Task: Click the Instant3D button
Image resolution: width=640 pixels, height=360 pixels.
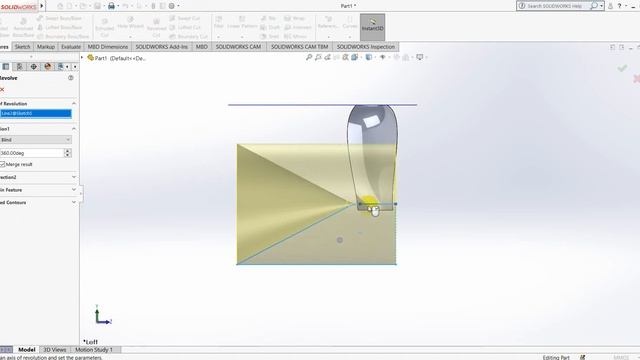Action: pos(372,27)
